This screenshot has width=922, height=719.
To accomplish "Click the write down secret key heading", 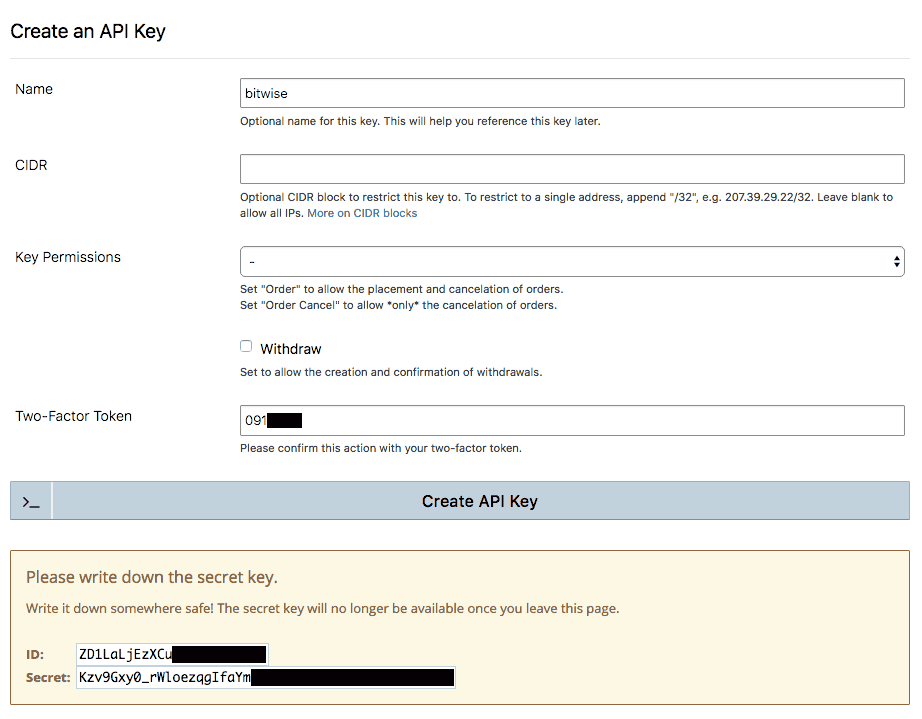I will pos(152,577).
